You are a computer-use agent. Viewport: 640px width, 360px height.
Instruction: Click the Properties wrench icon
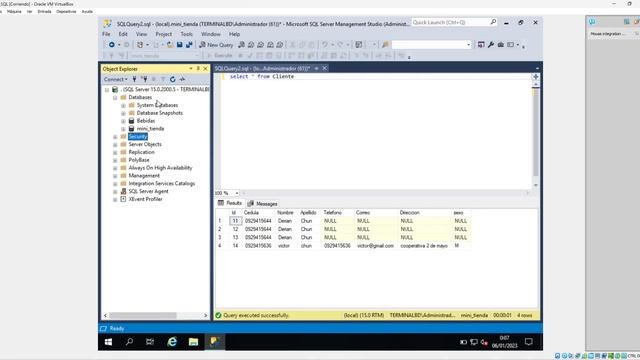click(491, 45)
